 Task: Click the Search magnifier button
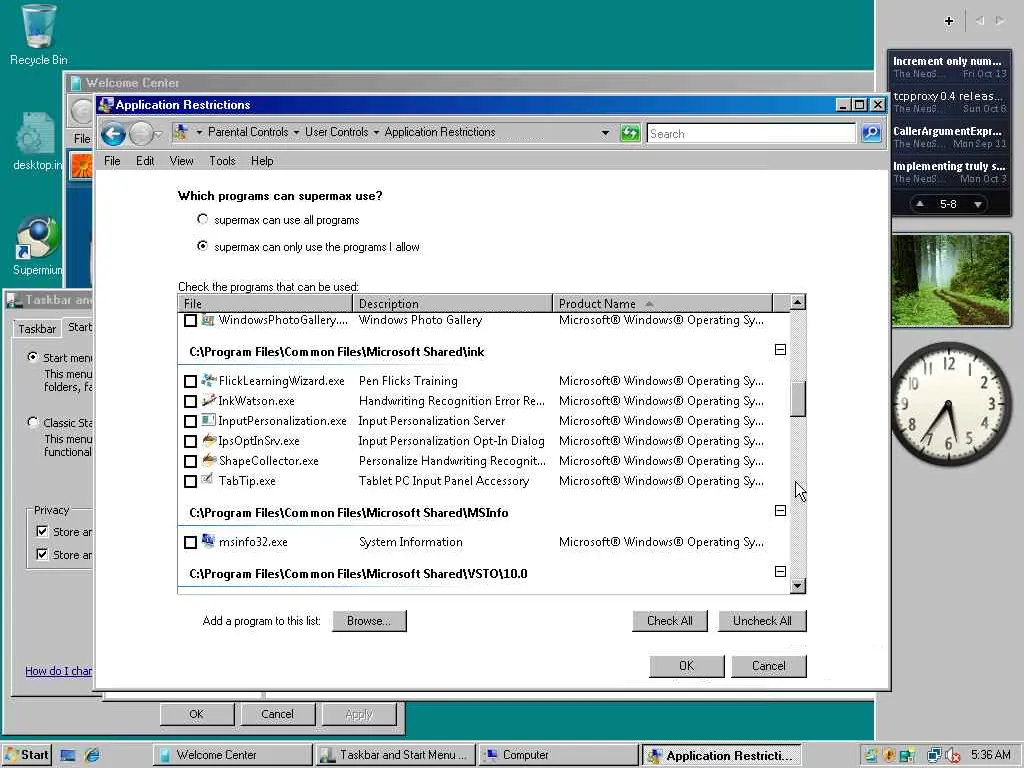click(871, 133)
